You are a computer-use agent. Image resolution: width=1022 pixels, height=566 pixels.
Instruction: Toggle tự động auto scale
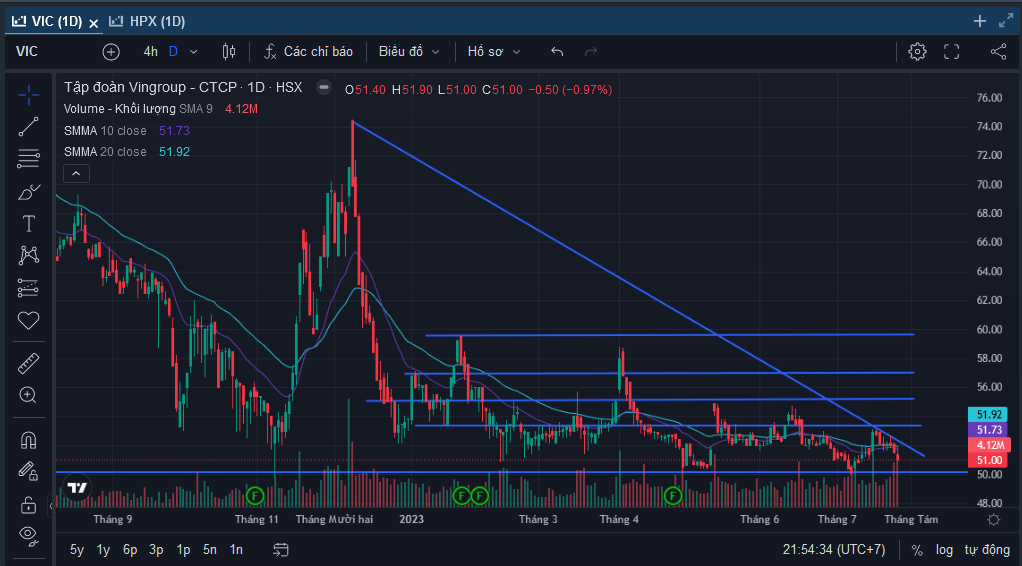click(x=987, y=550)
